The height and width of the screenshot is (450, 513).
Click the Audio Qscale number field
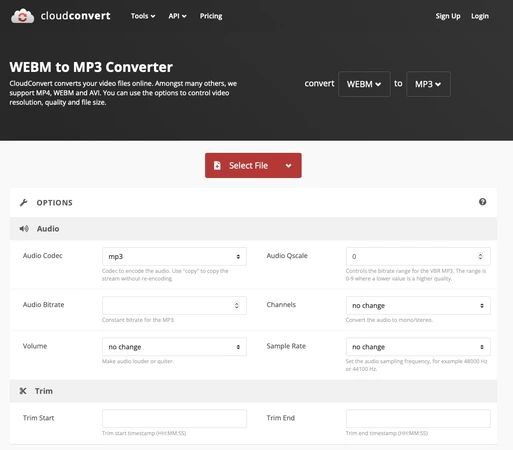[x=418, y=256]
